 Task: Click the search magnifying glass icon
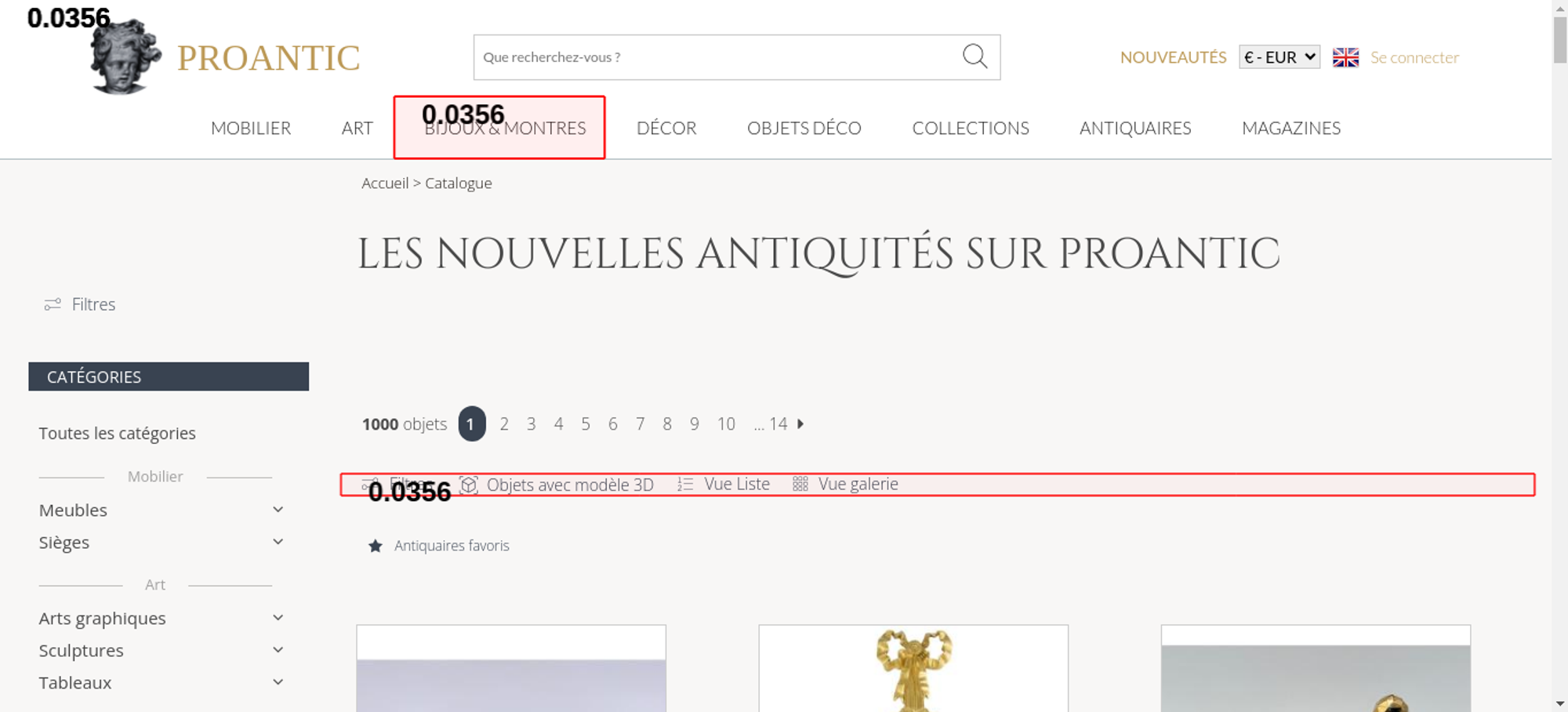[975, 56]
